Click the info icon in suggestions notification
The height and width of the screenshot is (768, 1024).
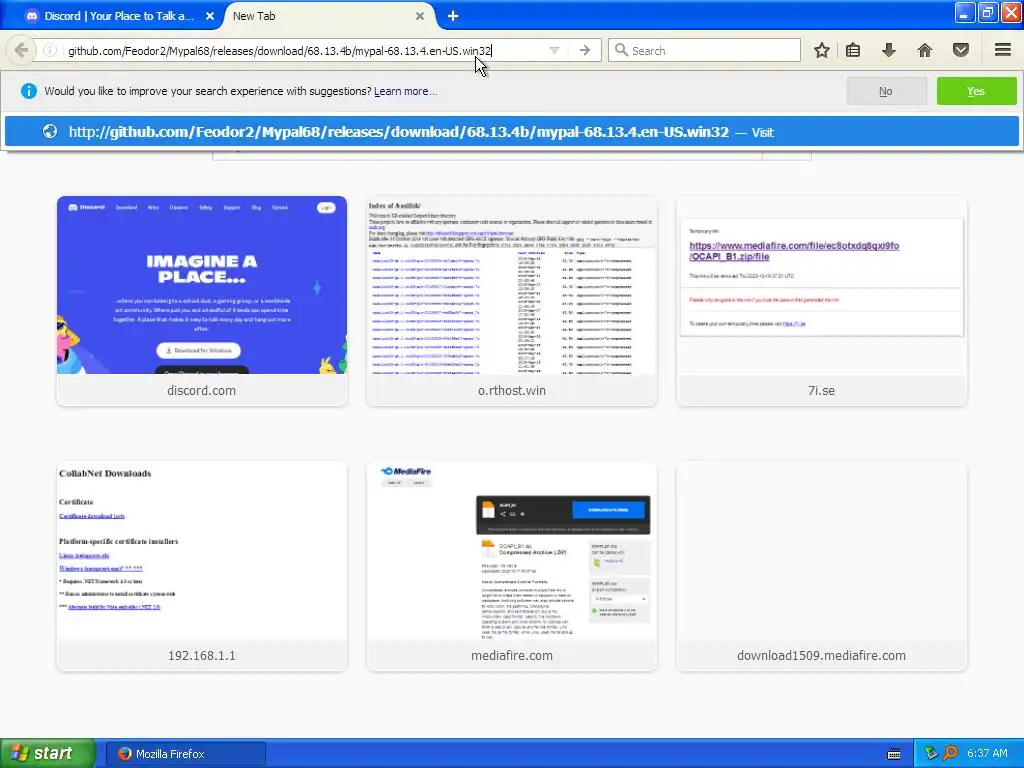click(29, 91)
